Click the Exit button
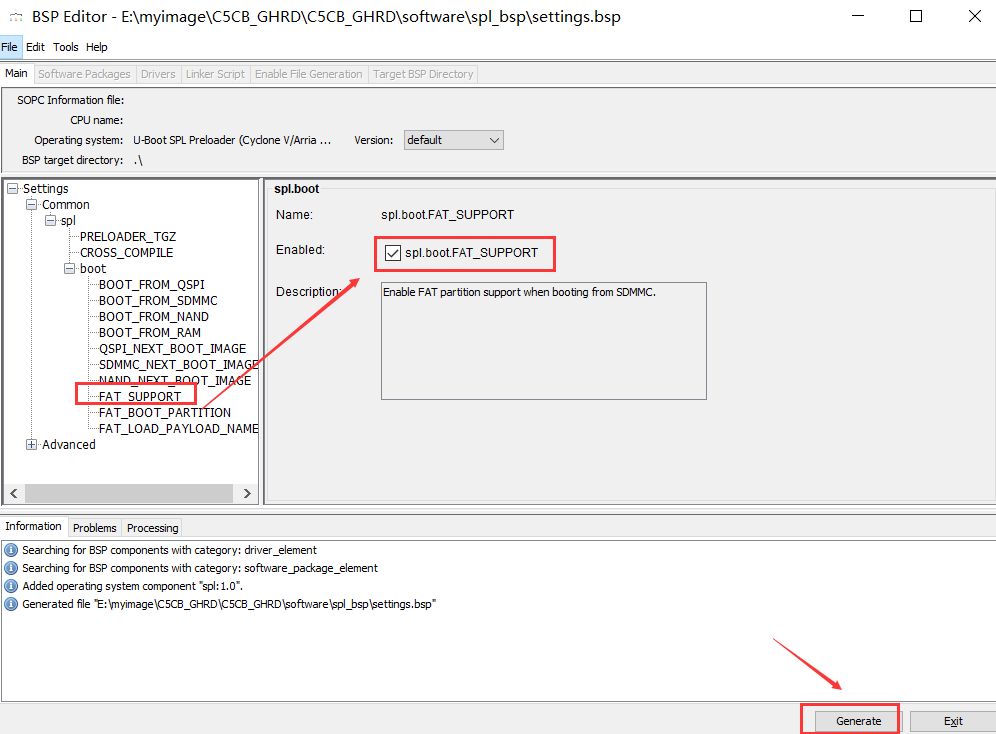Screen dimensions: 996x734 [953, 721]
